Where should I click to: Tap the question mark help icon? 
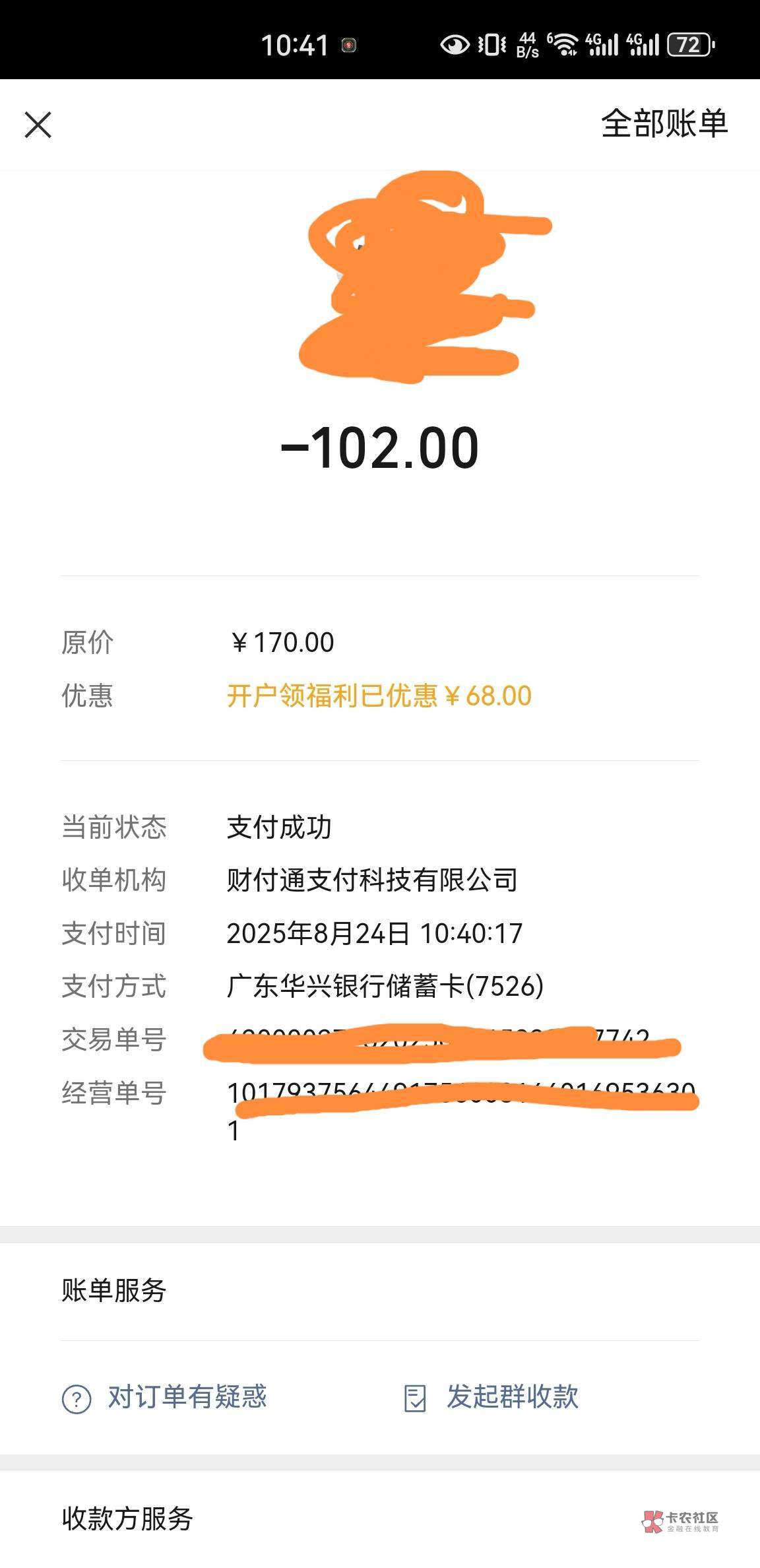pyautogui.click(x=77, y=1398)
